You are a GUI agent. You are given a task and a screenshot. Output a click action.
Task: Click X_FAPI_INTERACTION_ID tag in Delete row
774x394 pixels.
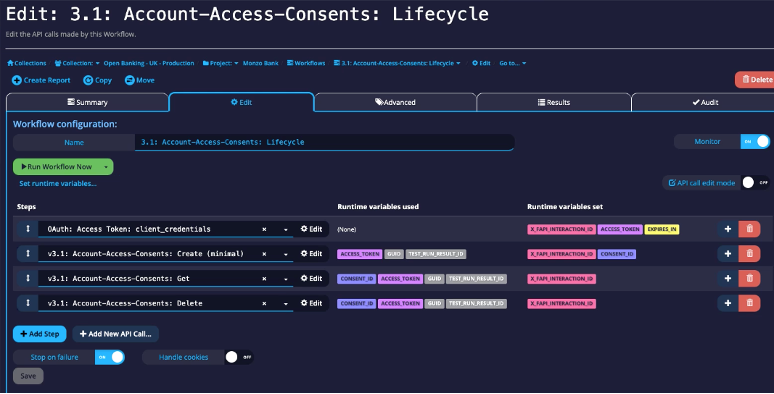(561, 303)
